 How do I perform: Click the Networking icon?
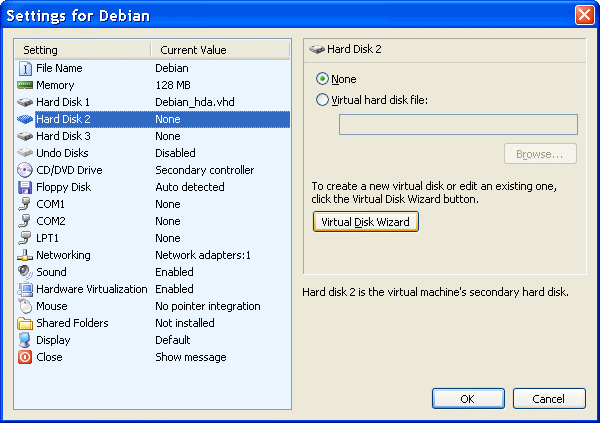coord(25,255)
